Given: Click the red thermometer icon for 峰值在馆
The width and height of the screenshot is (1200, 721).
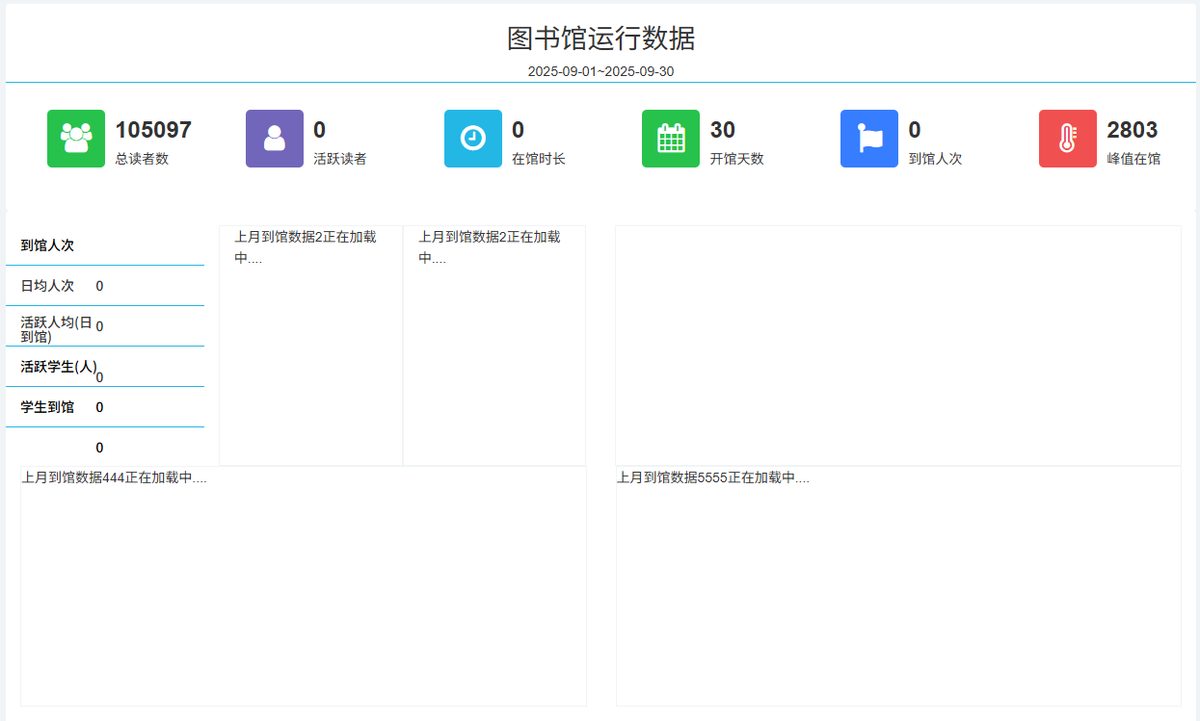Looking at the screenshot, I should point(1068,138).
